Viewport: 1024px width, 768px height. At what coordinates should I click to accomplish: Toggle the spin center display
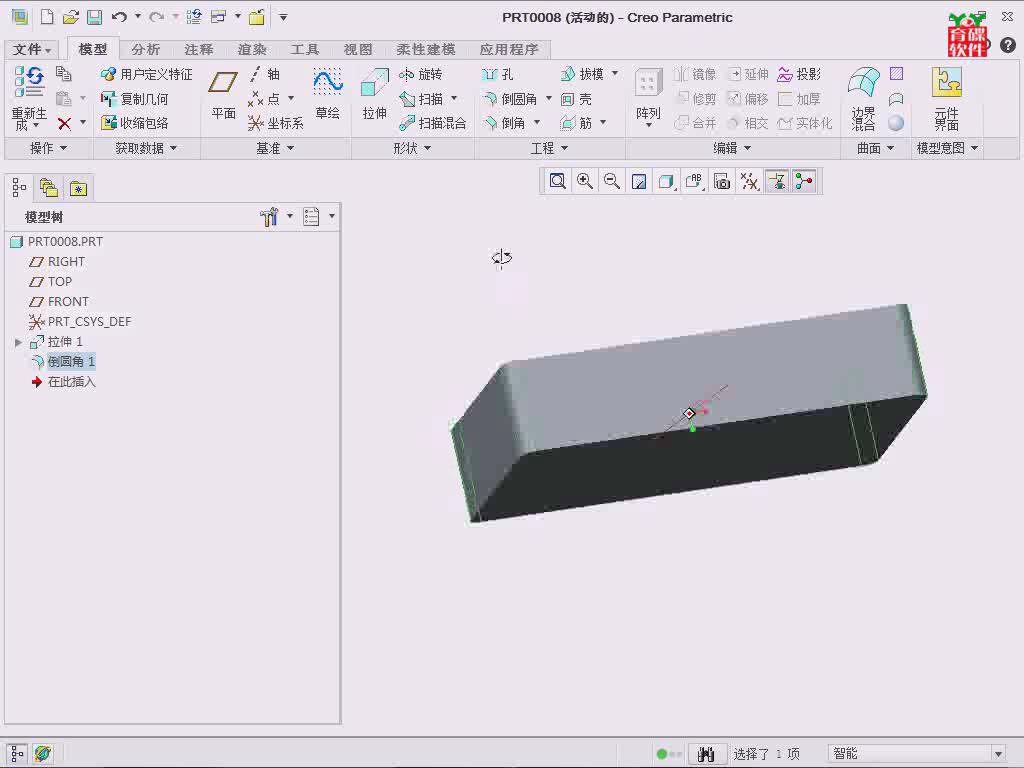[x=804, y=181]
